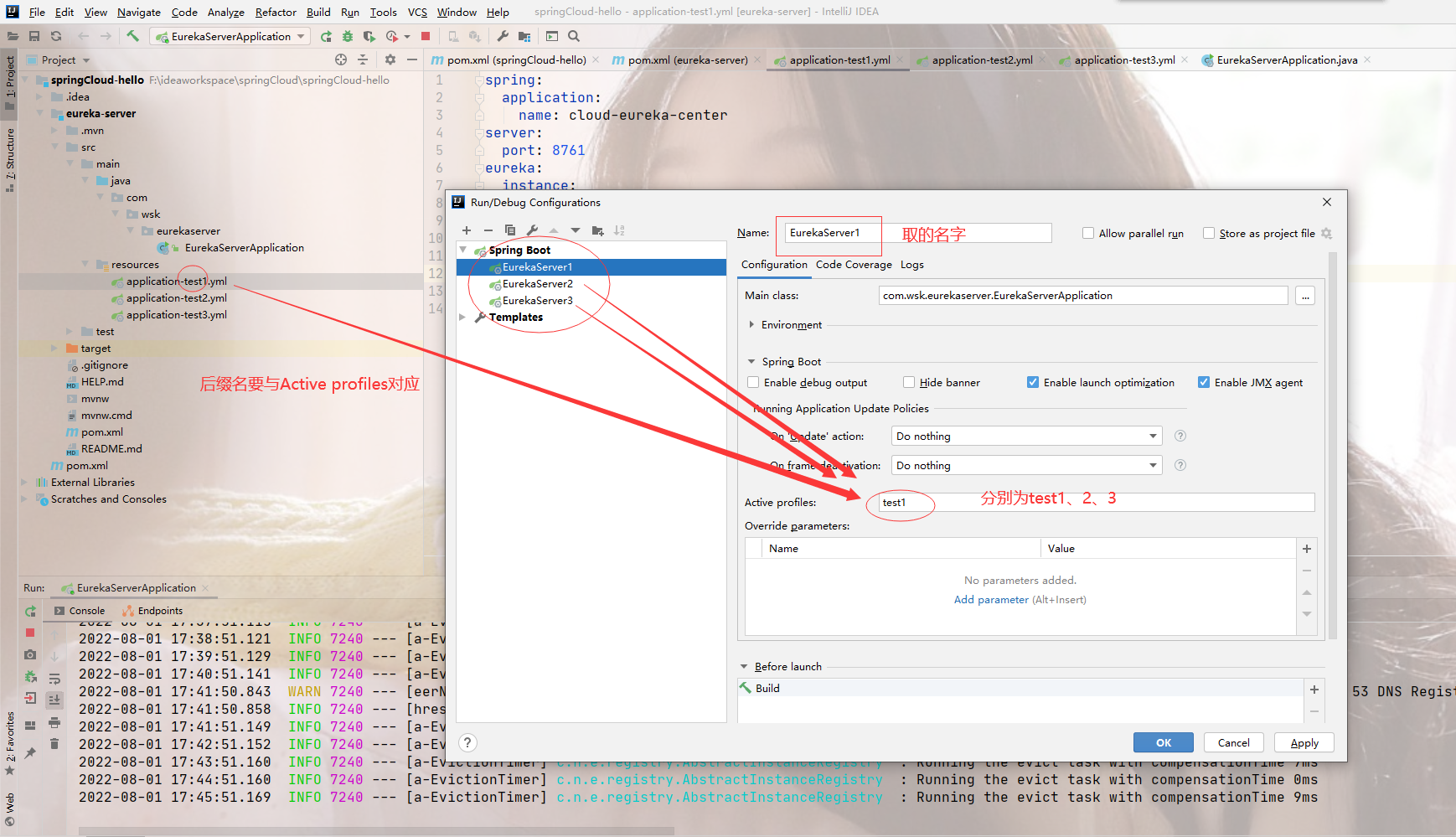Viewport: 1456px width, 837px height.
Task: Browse for Main class with the ellipsis button
Action: tap(1305, 296)
